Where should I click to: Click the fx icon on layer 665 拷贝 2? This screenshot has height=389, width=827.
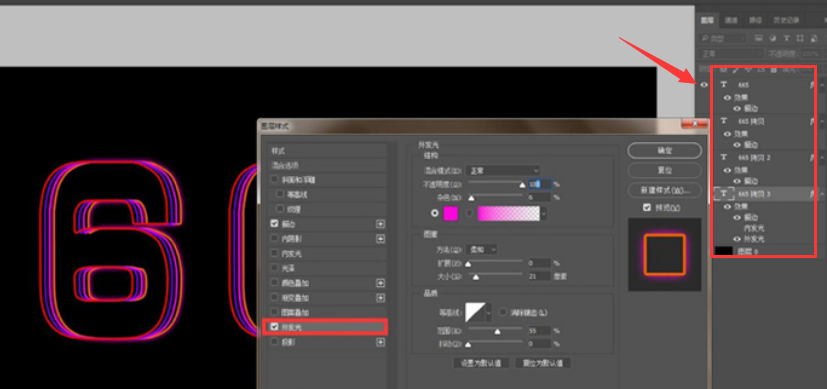[812, 157]
